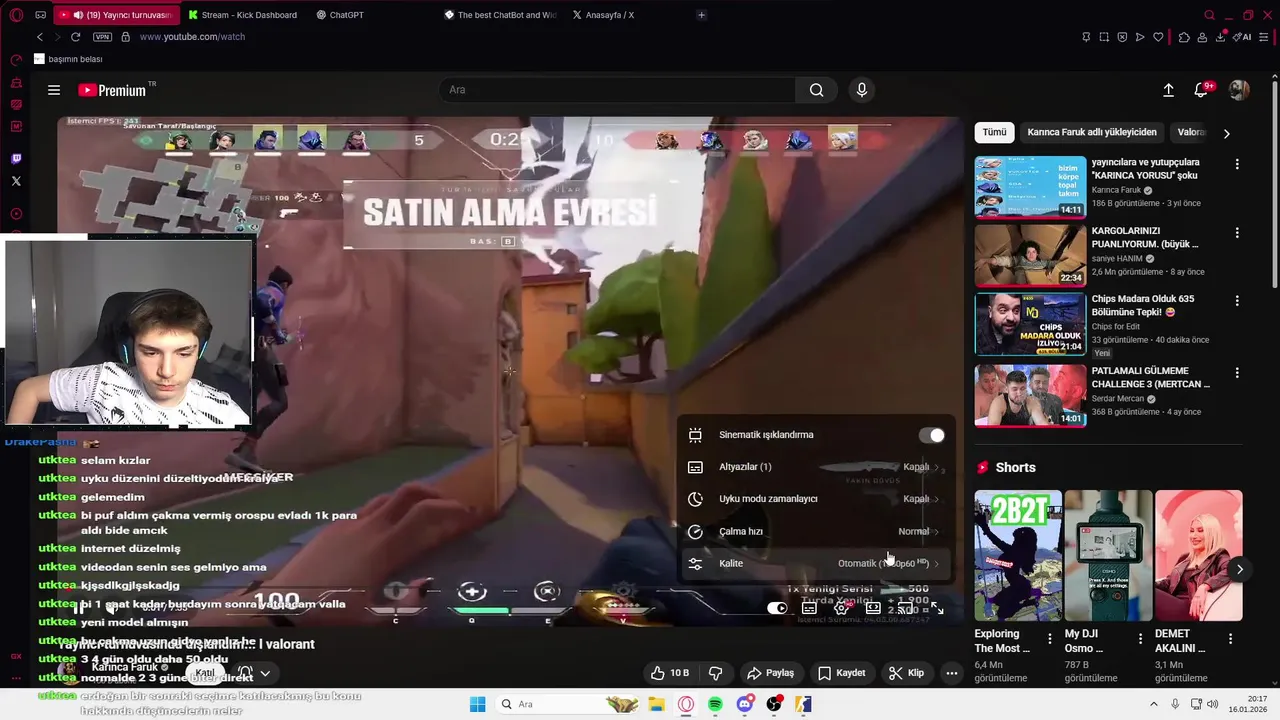Image resolution: width=1280 pixels, height=720 pixels.
Task: Select the Tümü filter chip
Action: pos(994,132)
